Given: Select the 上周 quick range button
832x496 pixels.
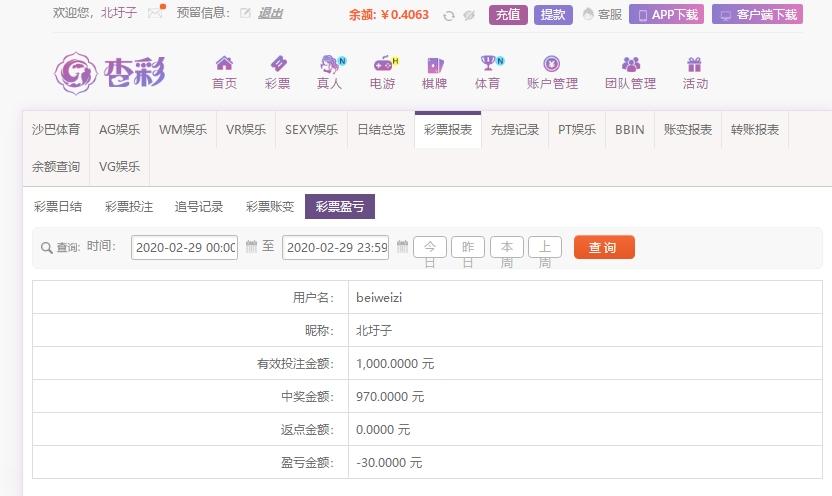Looking at the screenshot, I should (545, 248).
